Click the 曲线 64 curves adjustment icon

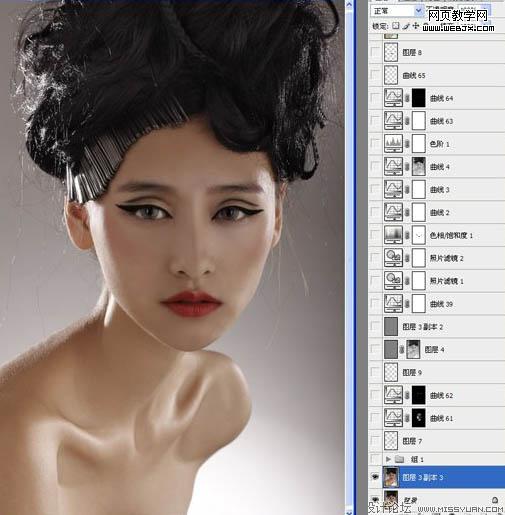click(393, 98)
